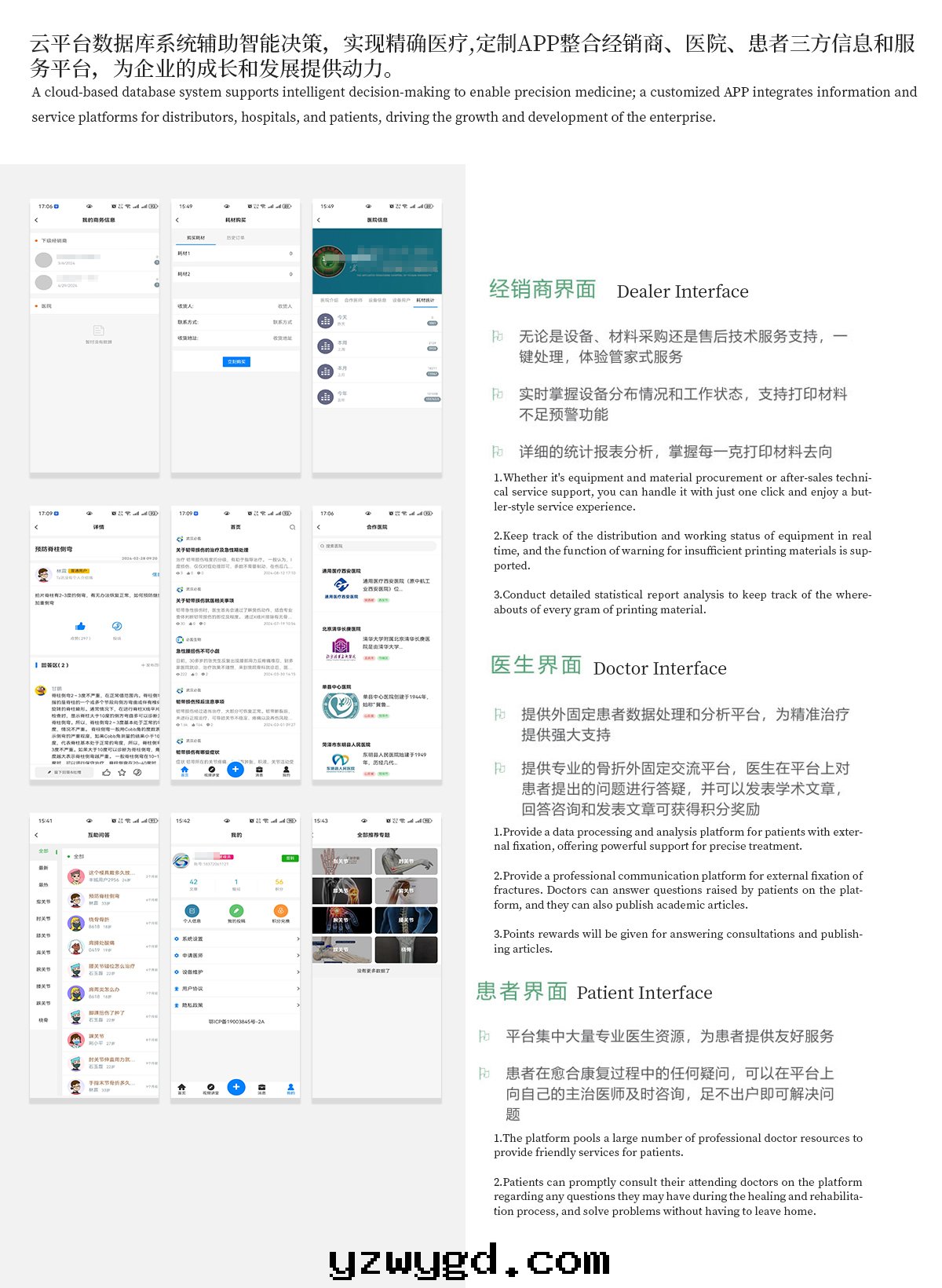Tap the blue thumbs-up like icon
Image resolution: width=942 pixels, height=1288 pixels.
80,626
